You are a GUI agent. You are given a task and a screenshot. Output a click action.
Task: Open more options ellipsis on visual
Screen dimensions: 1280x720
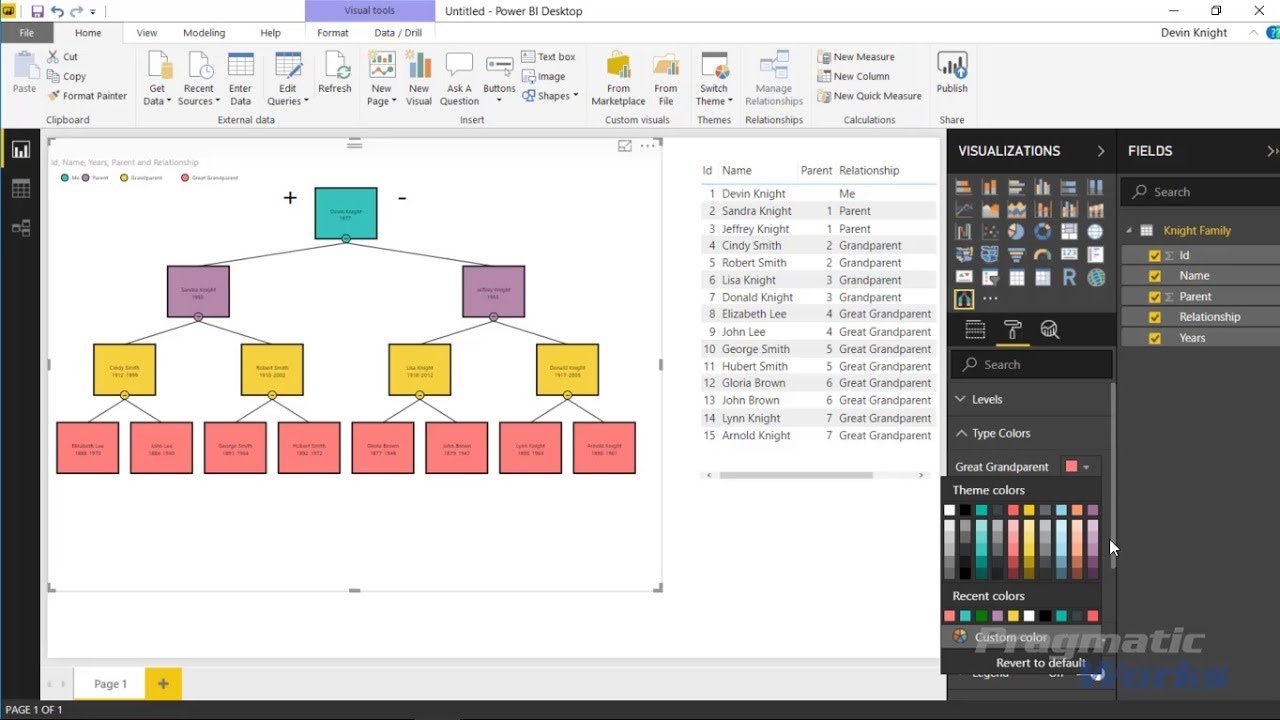648,146
